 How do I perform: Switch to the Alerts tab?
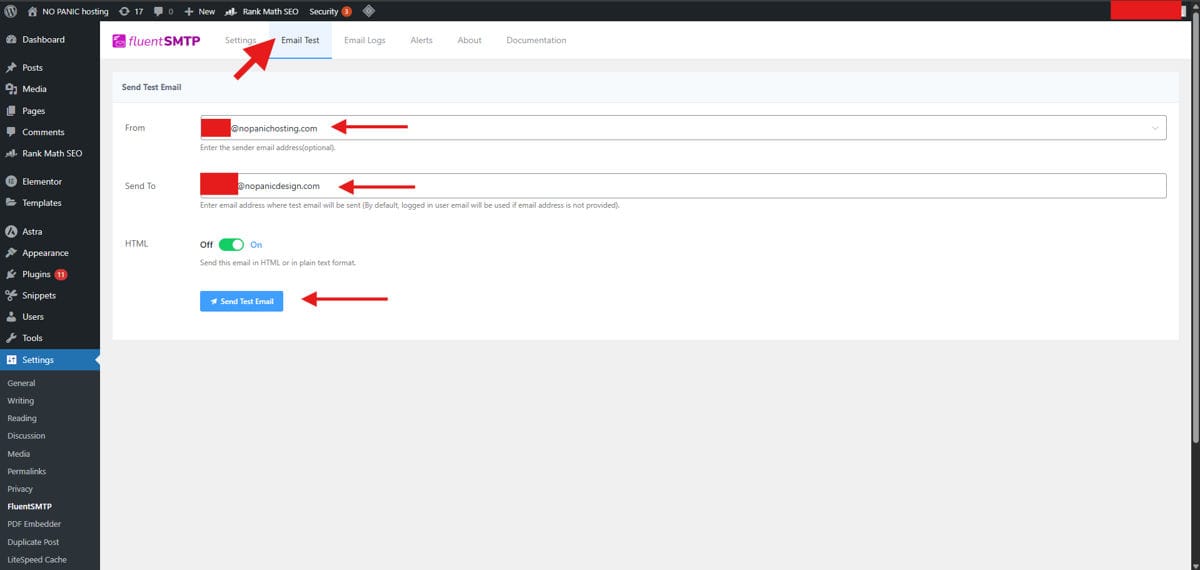(x=421, y=40)
